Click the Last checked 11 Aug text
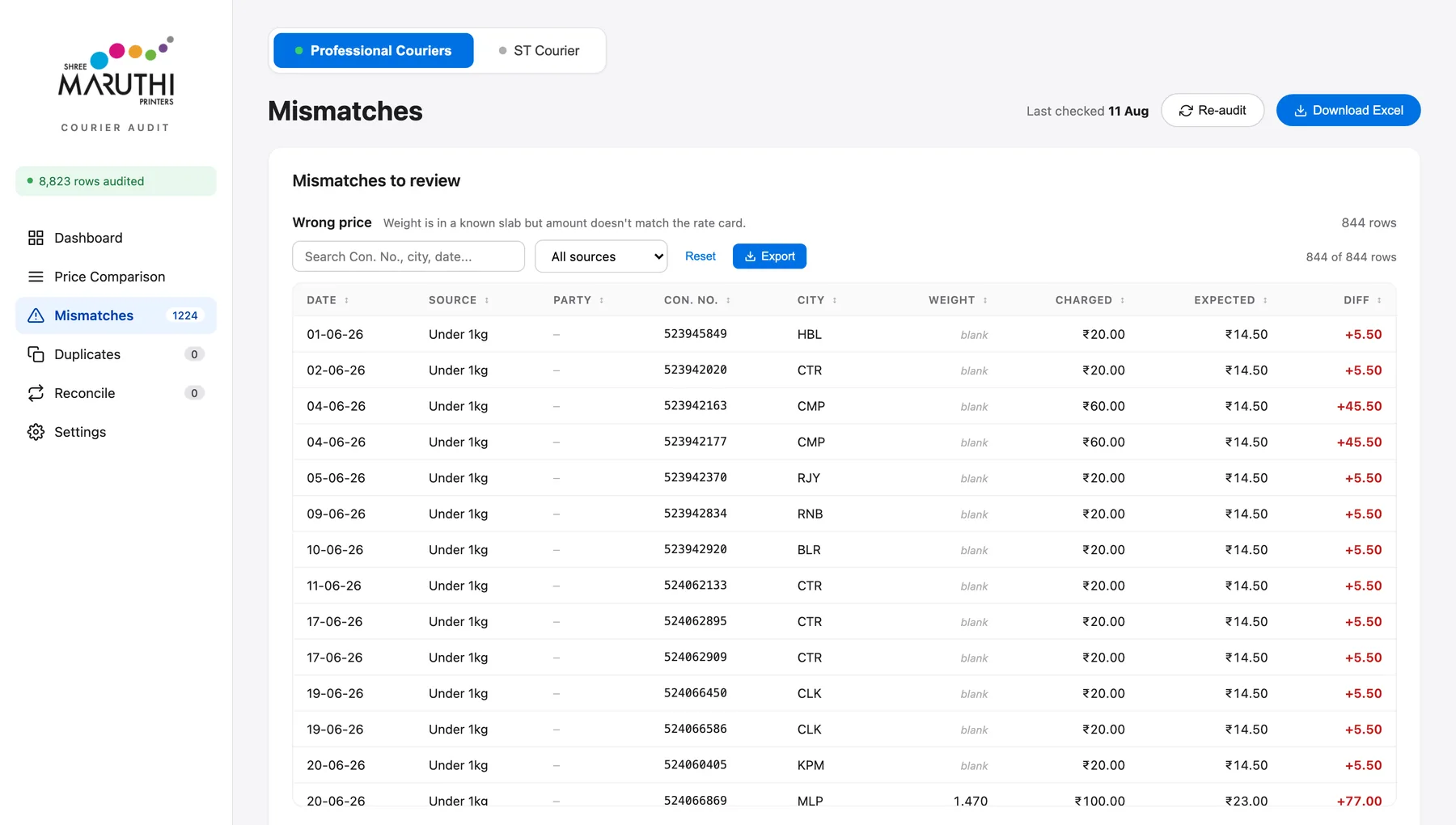Image resolution: width=1456 pixels, height=825 pixels. [1087, 111]
